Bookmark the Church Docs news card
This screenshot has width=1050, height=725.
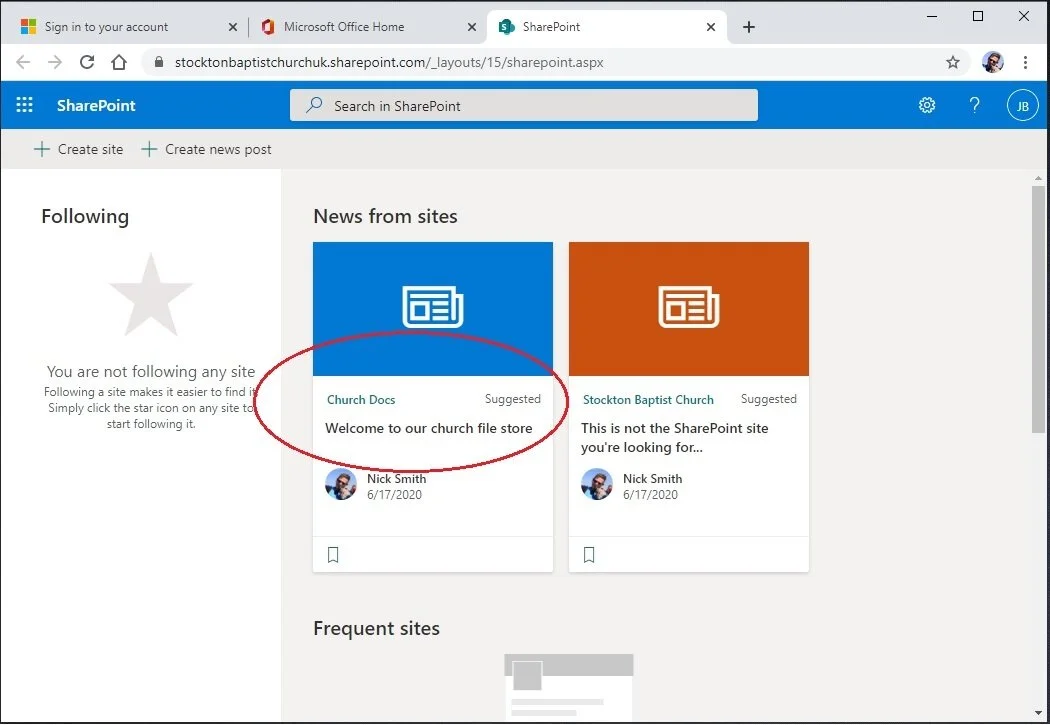(x=333, y=554)
